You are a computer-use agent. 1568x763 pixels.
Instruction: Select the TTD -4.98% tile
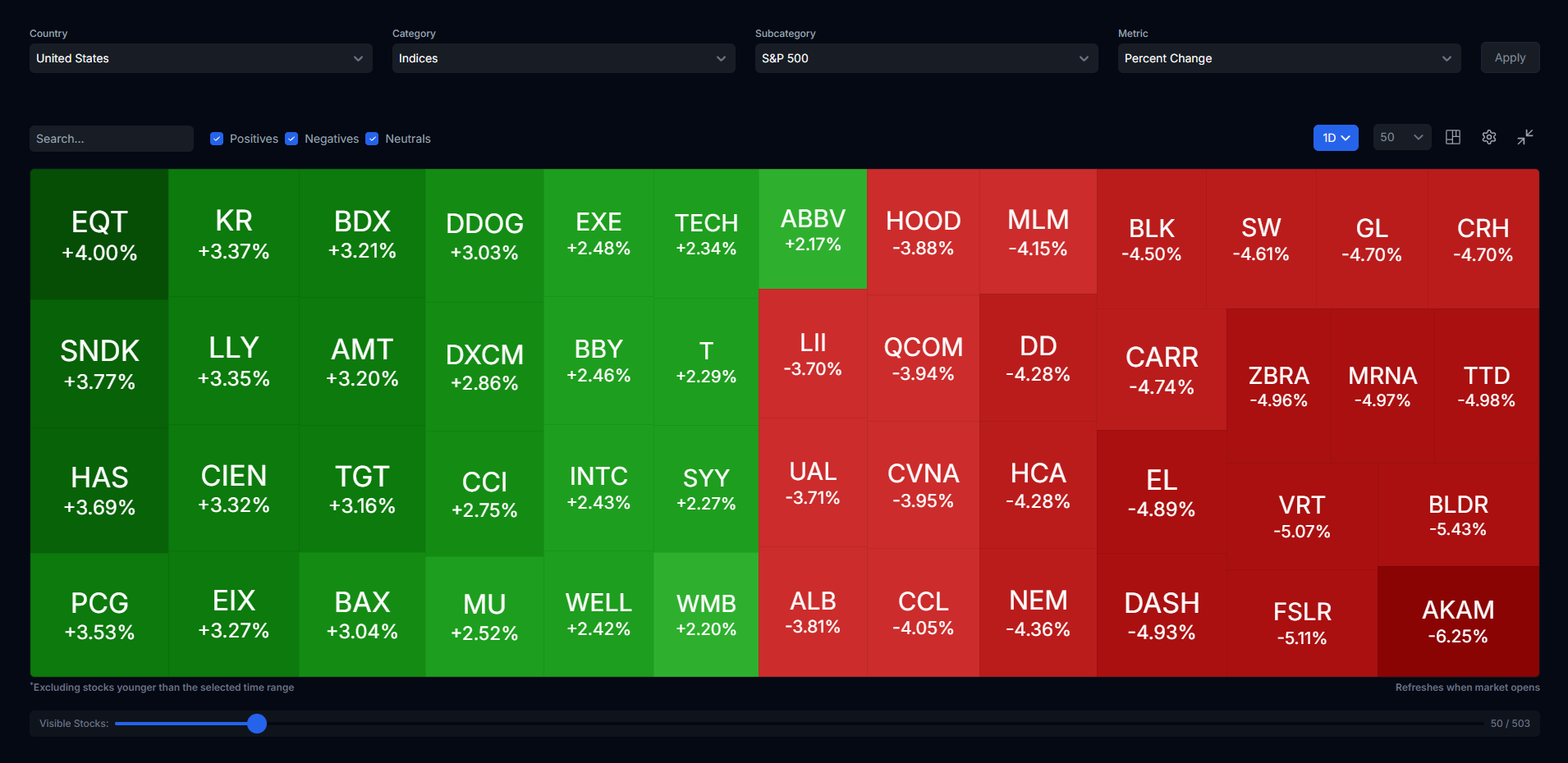click(x=1487, y=386)
